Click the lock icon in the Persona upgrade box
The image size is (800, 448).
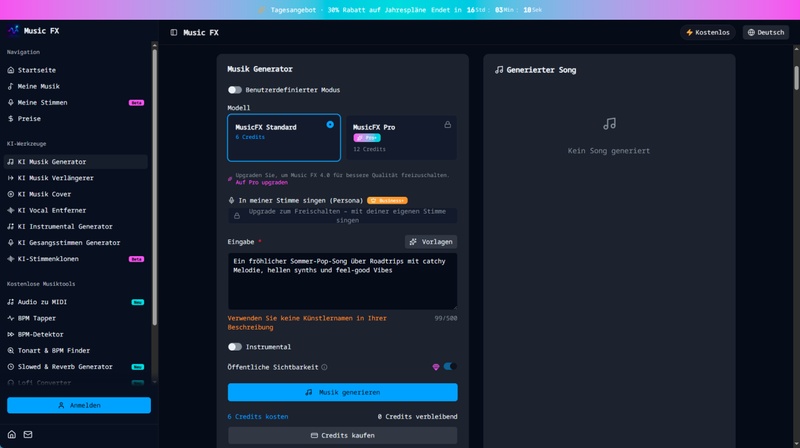(x=237, y=216)
